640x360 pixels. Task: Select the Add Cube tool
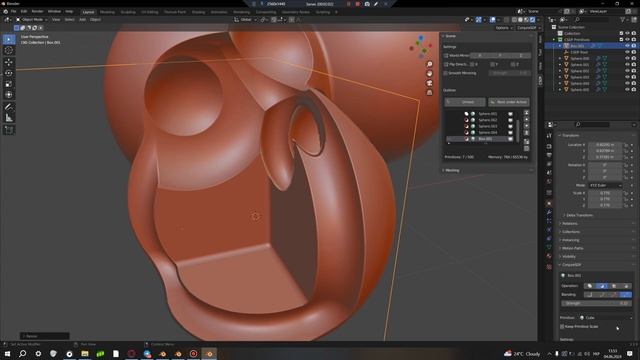(x=9, y=130)
